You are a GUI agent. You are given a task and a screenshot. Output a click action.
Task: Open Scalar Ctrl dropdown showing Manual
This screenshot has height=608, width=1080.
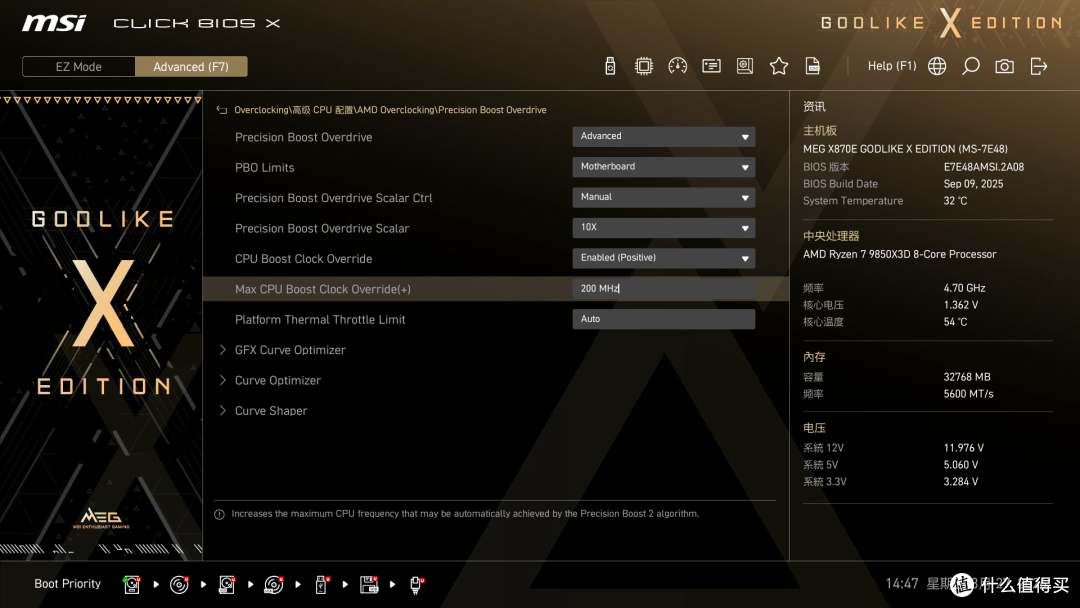pyautogui.click(x=663, y=197)
